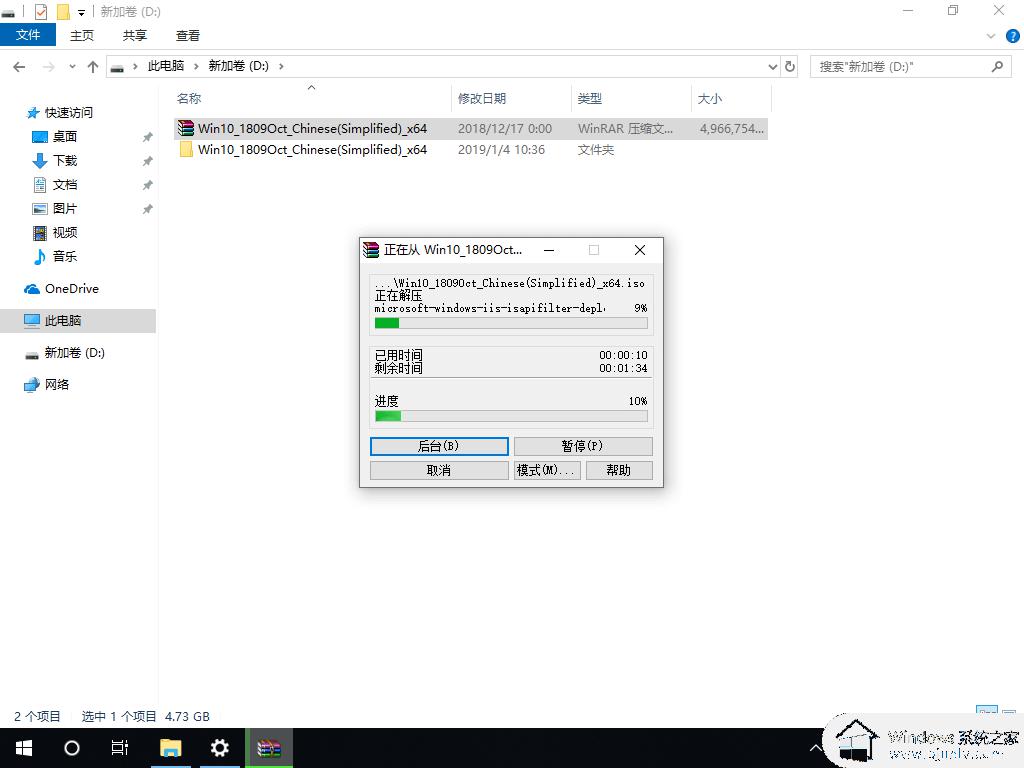
Task: Click 暂停(P) to pause extraction
Action: pyautogui.click(x=583, y=446)
